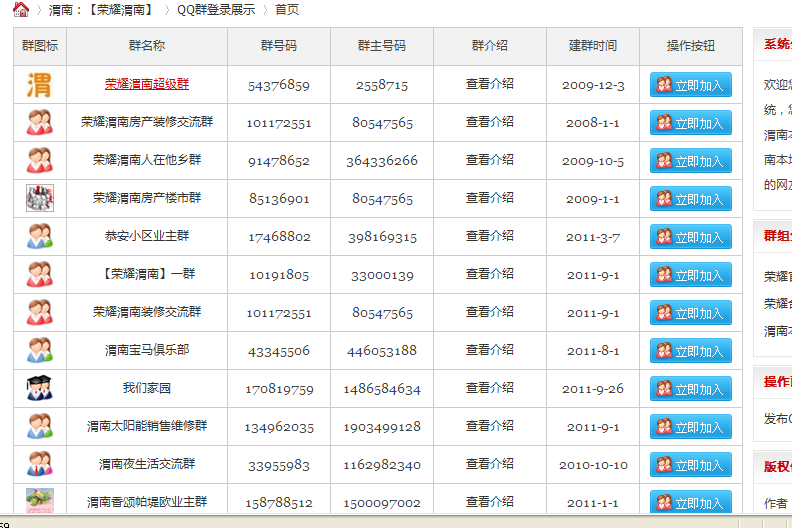The height and width of the screenshot is (528, 792).
Task: Join 荣耀渭南房产装修交流群 via 立即加入
Action: click(690, 123)
